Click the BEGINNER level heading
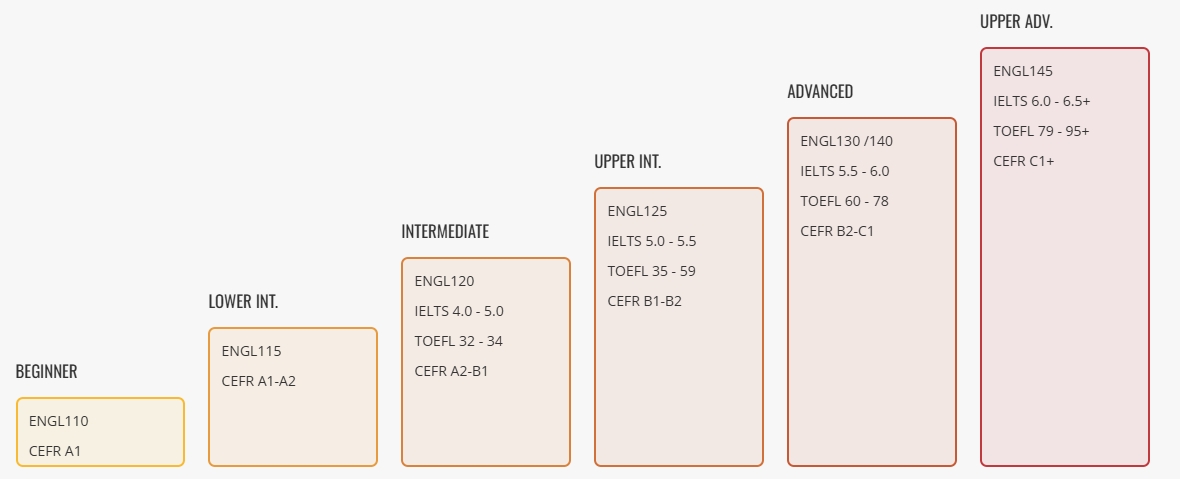Image resolution: width=1180 pixels, height=479 pixels. (47, 371)
